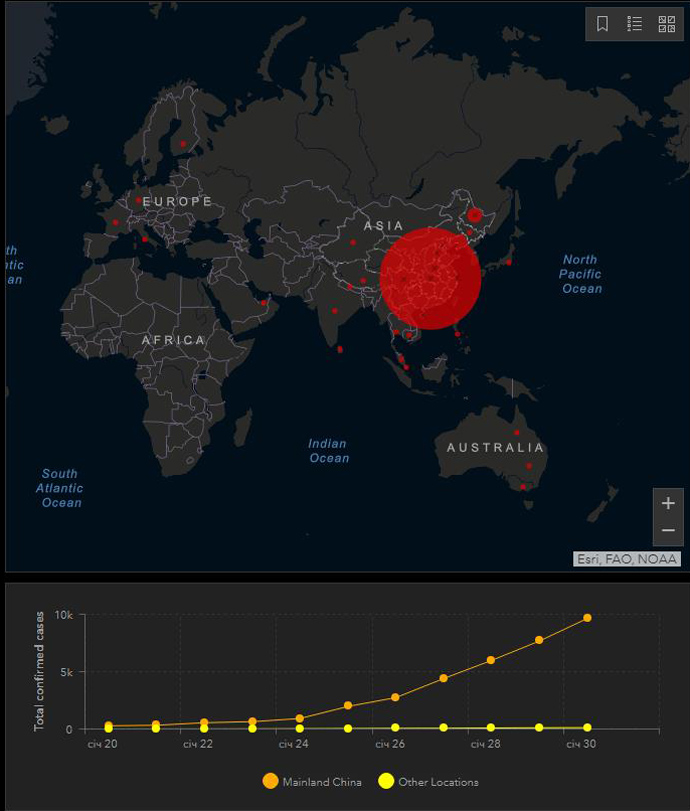Select the orange data point above січ 26
The image size is (690, 811).
click(x=395, y=697)
